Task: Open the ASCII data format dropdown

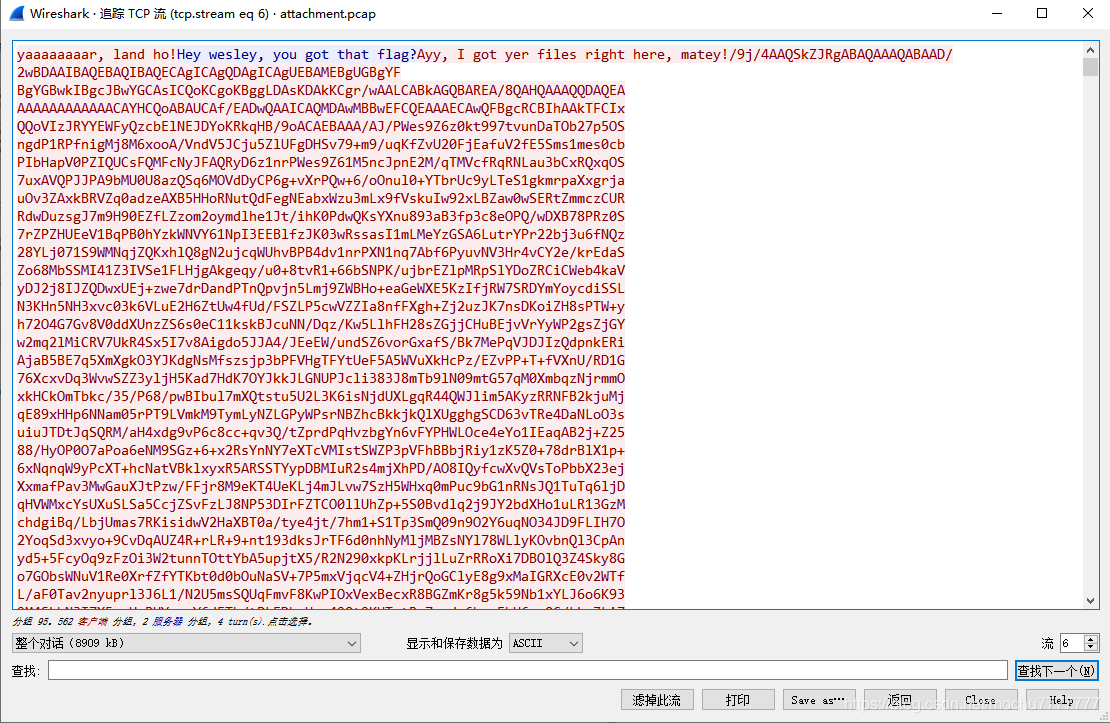Action: click(545, 643)
